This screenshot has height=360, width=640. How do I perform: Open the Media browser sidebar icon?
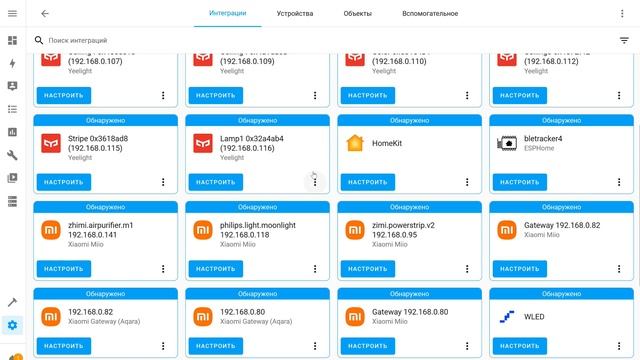13,178
